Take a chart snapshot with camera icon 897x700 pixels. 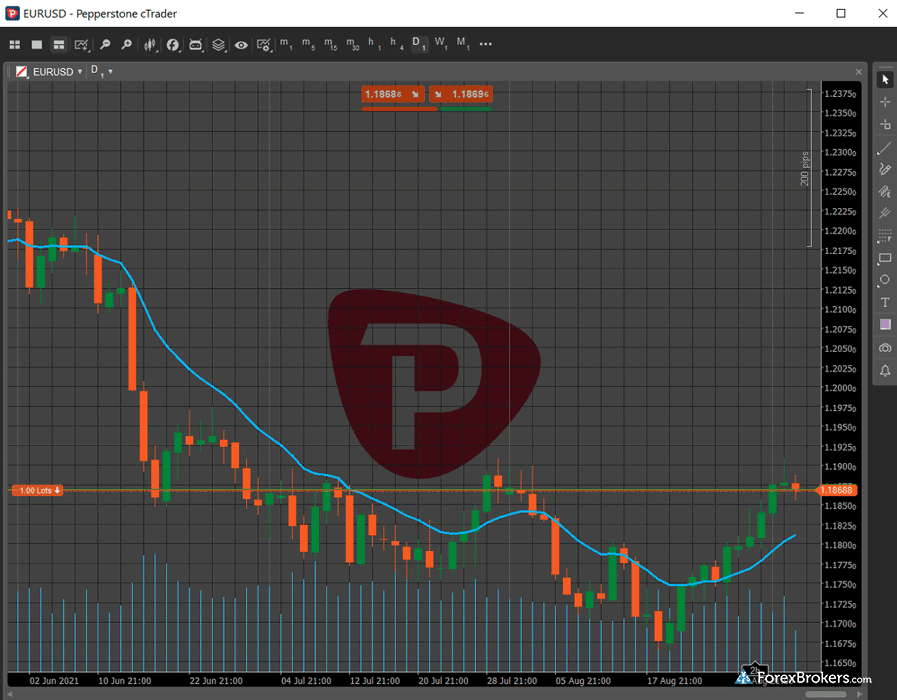click(x=885, y=348)
